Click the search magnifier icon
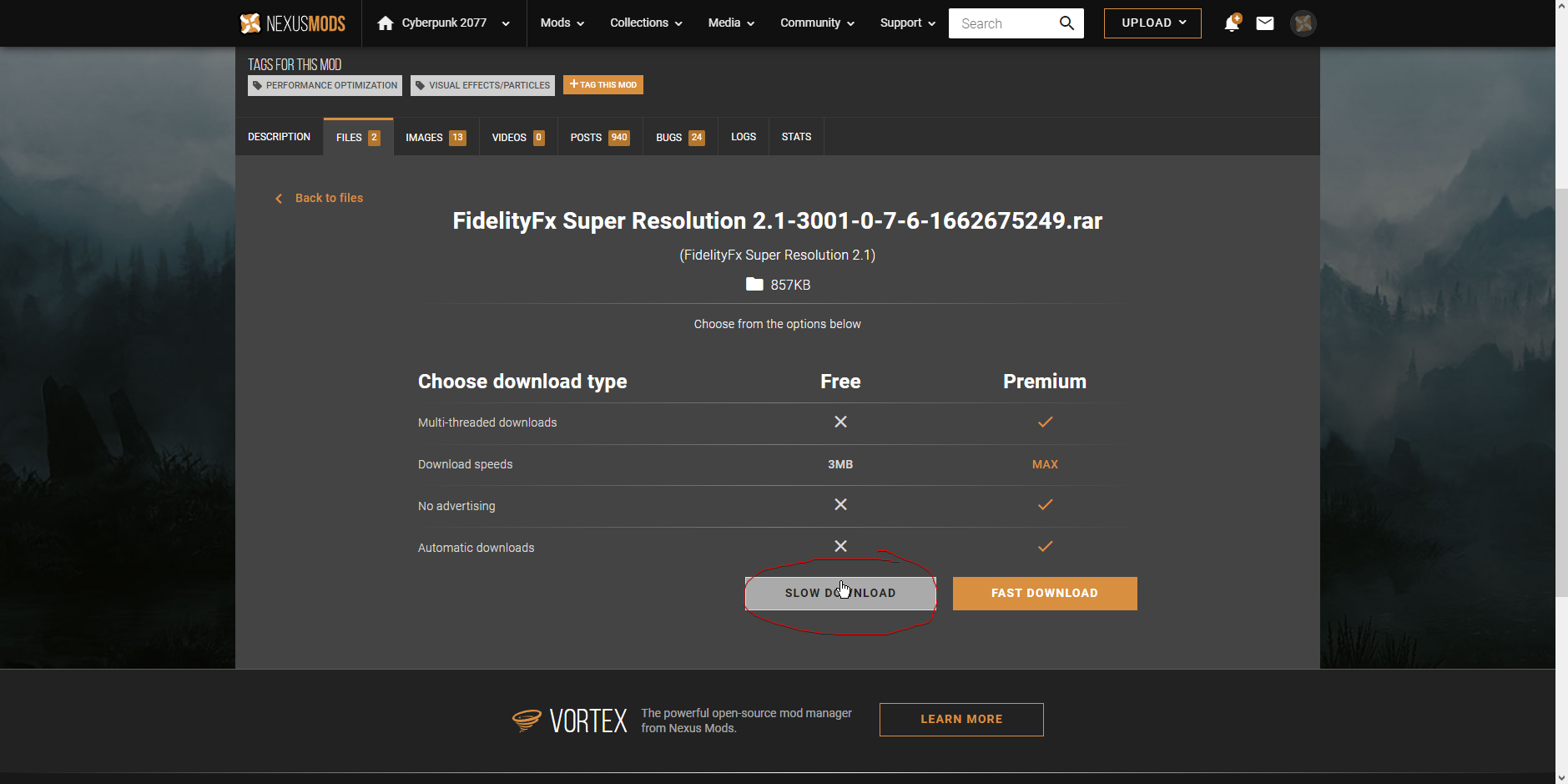 [x=1066, y=23]
